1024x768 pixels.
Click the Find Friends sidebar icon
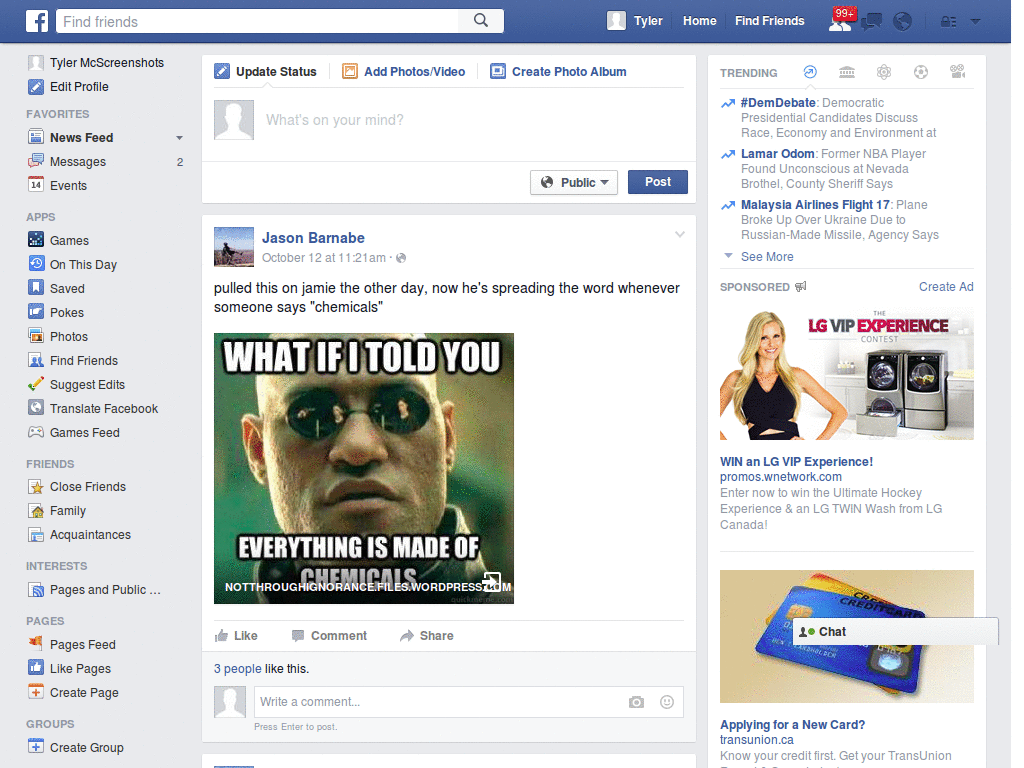pos(36,360)
